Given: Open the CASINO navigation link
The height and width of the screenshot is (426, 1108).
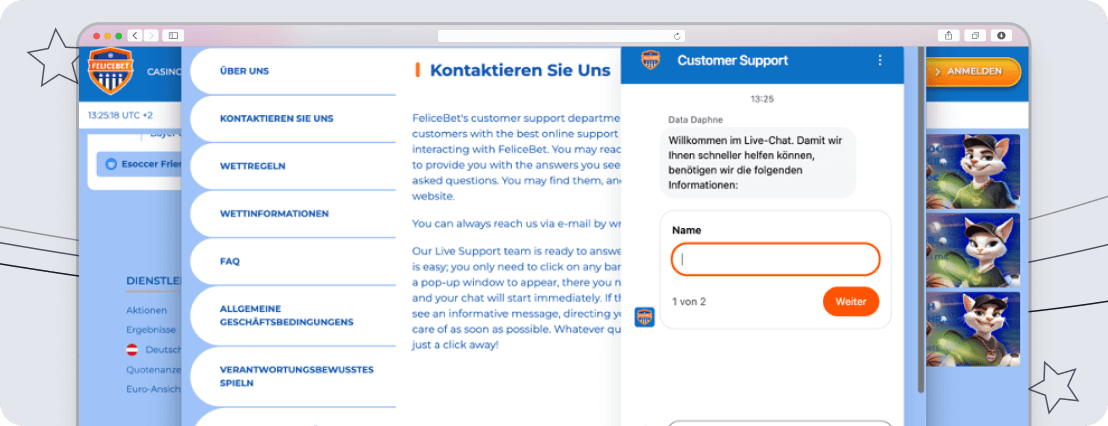Looking at the screenshot, I should coord(164,71).
